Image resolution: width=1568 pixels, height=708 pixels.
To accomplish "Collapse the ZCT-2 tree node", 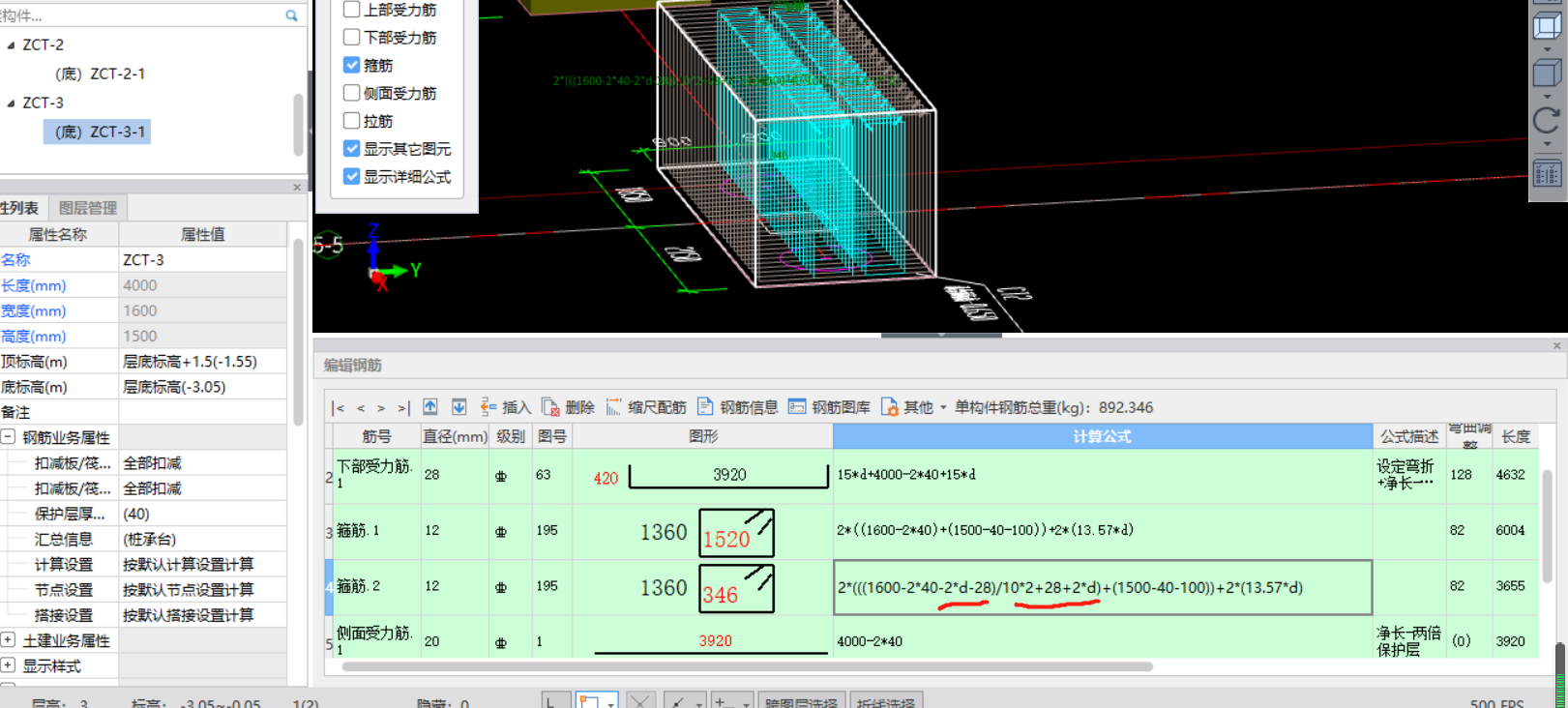I will click(x=11, y=44).
